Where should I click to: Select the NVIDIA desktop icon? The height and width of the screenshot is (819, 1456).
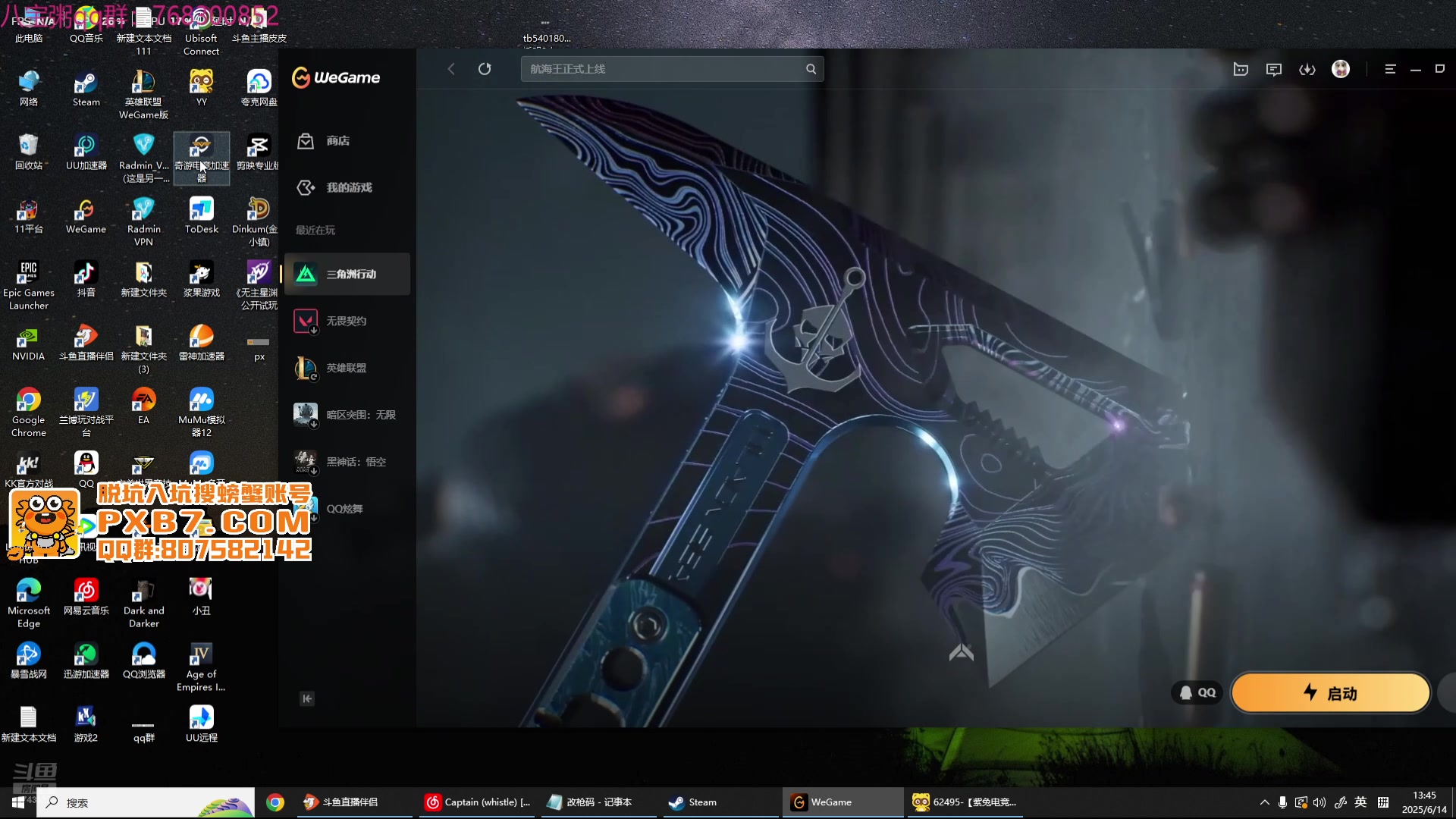click(28, 344)
